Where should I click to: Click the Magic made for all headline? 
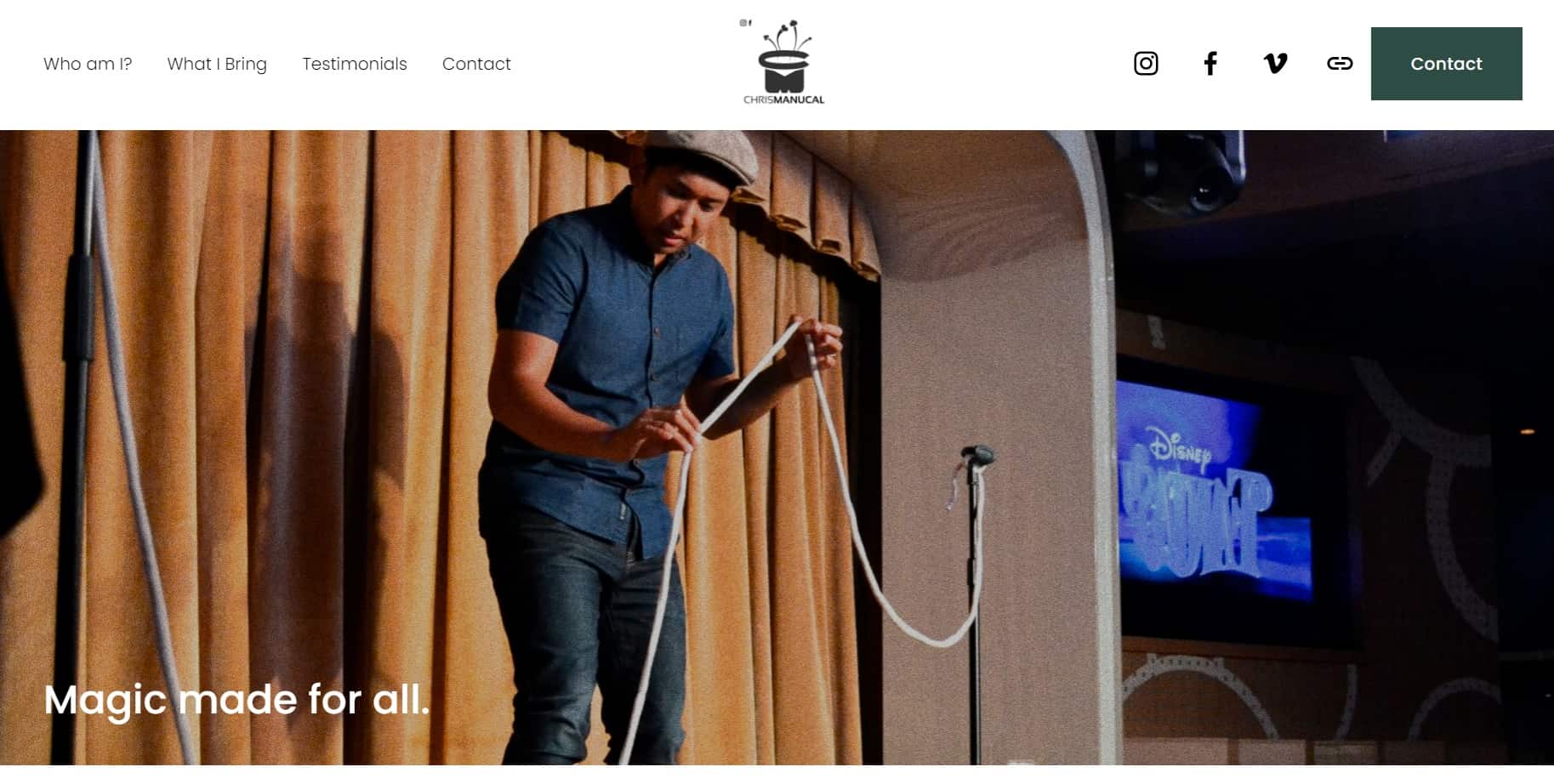(x=236, y=700)
